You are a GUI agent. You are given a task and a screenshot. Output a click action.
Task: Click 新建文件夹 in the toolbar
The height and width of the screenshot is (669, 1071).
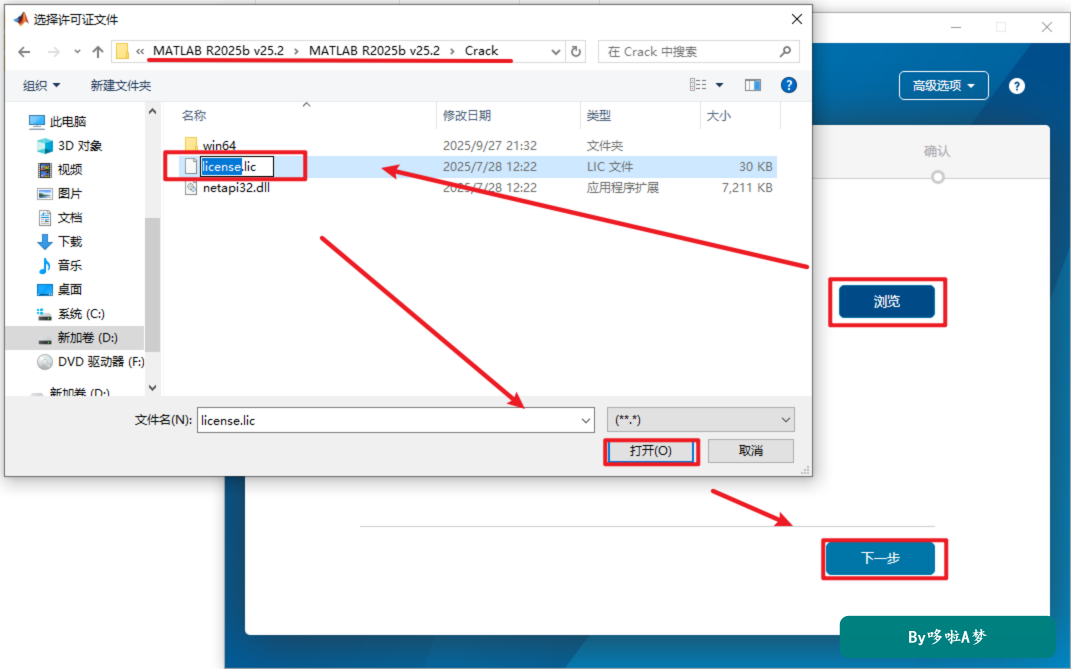click(121, 85)
